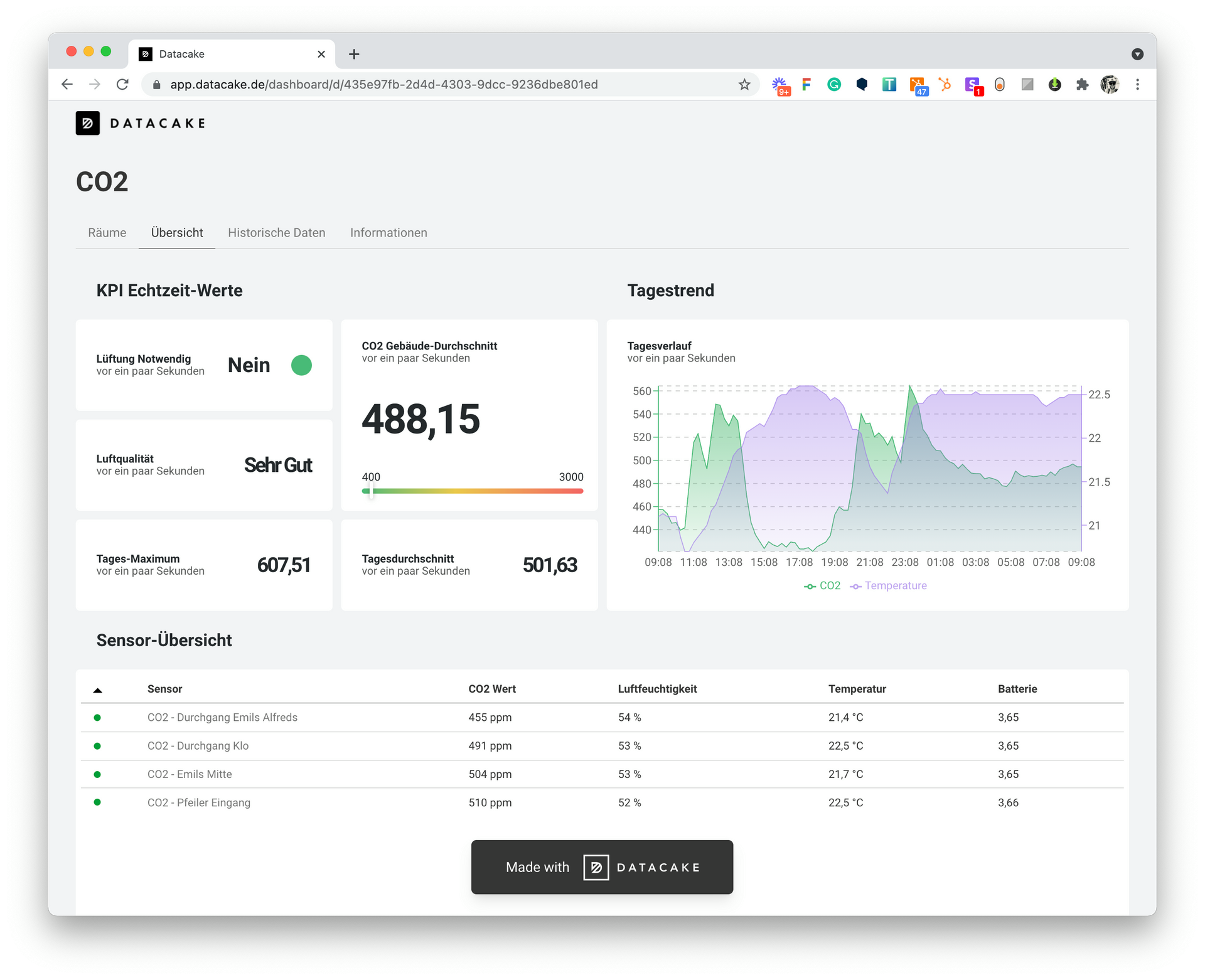The image size is (1205, 980).
Task: Select the Übersicht tab
Action: (177, 233)
